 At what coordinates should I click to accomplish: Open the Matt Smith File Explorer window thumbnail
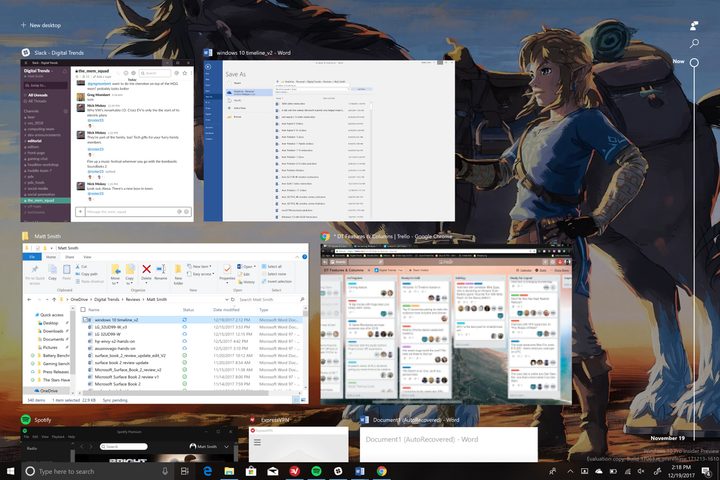165,324
